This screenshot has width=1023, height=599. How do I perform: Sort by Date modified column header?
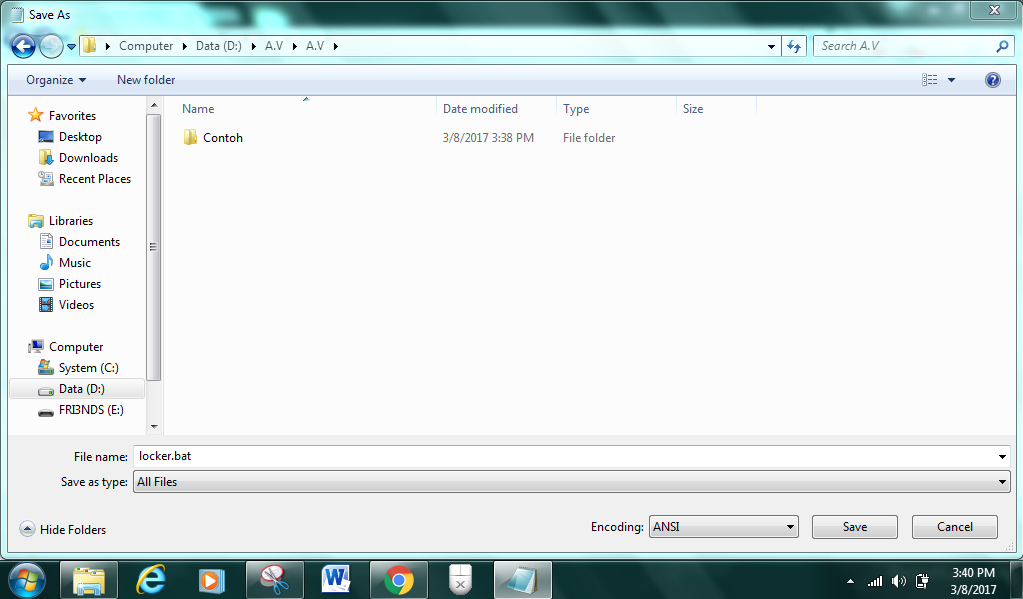[480, 109]
